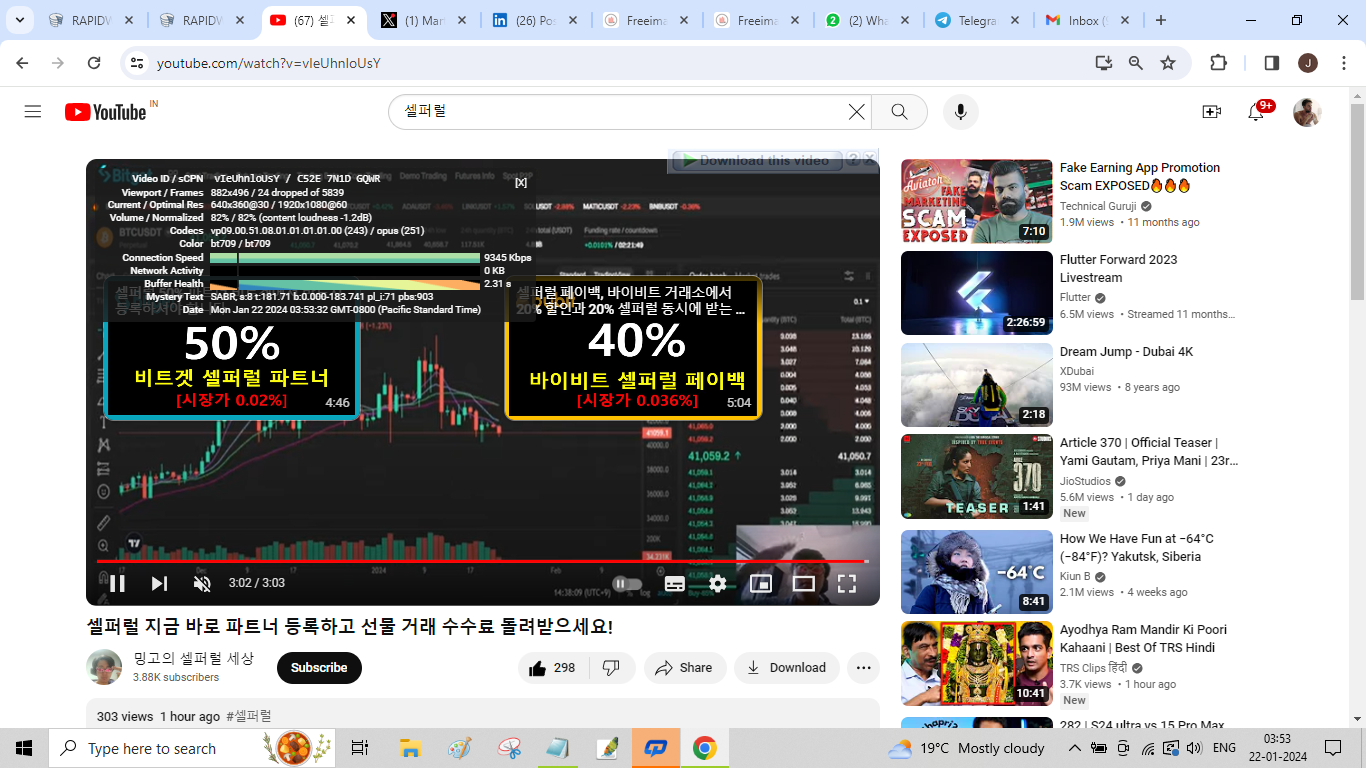
Task: Switch to the LinkedIn tab
Action: (x=534, y=20)
